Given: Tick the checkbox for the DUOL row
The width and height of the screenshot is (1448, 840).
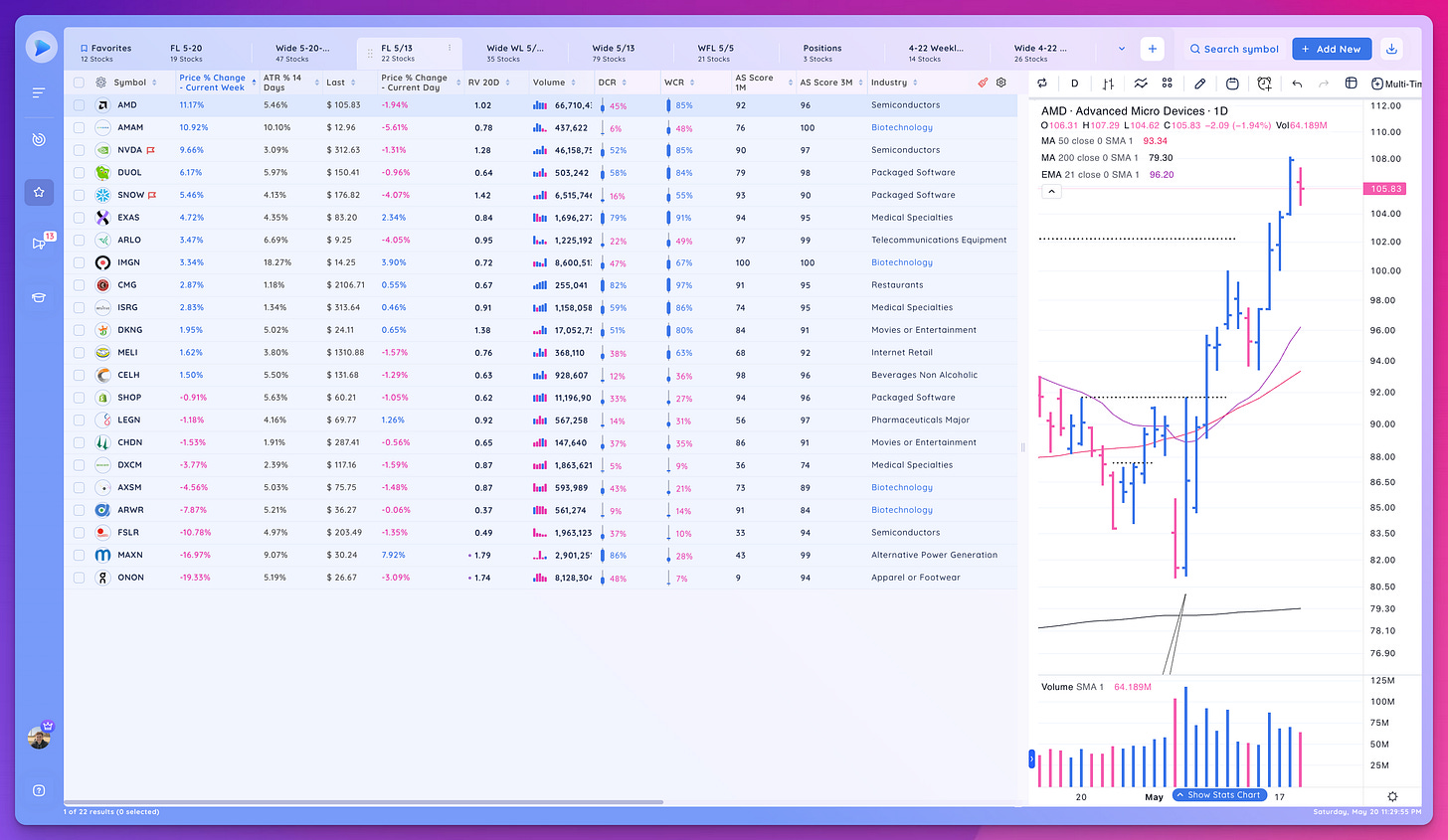Looking at the screenshot, I should point(80,173).
